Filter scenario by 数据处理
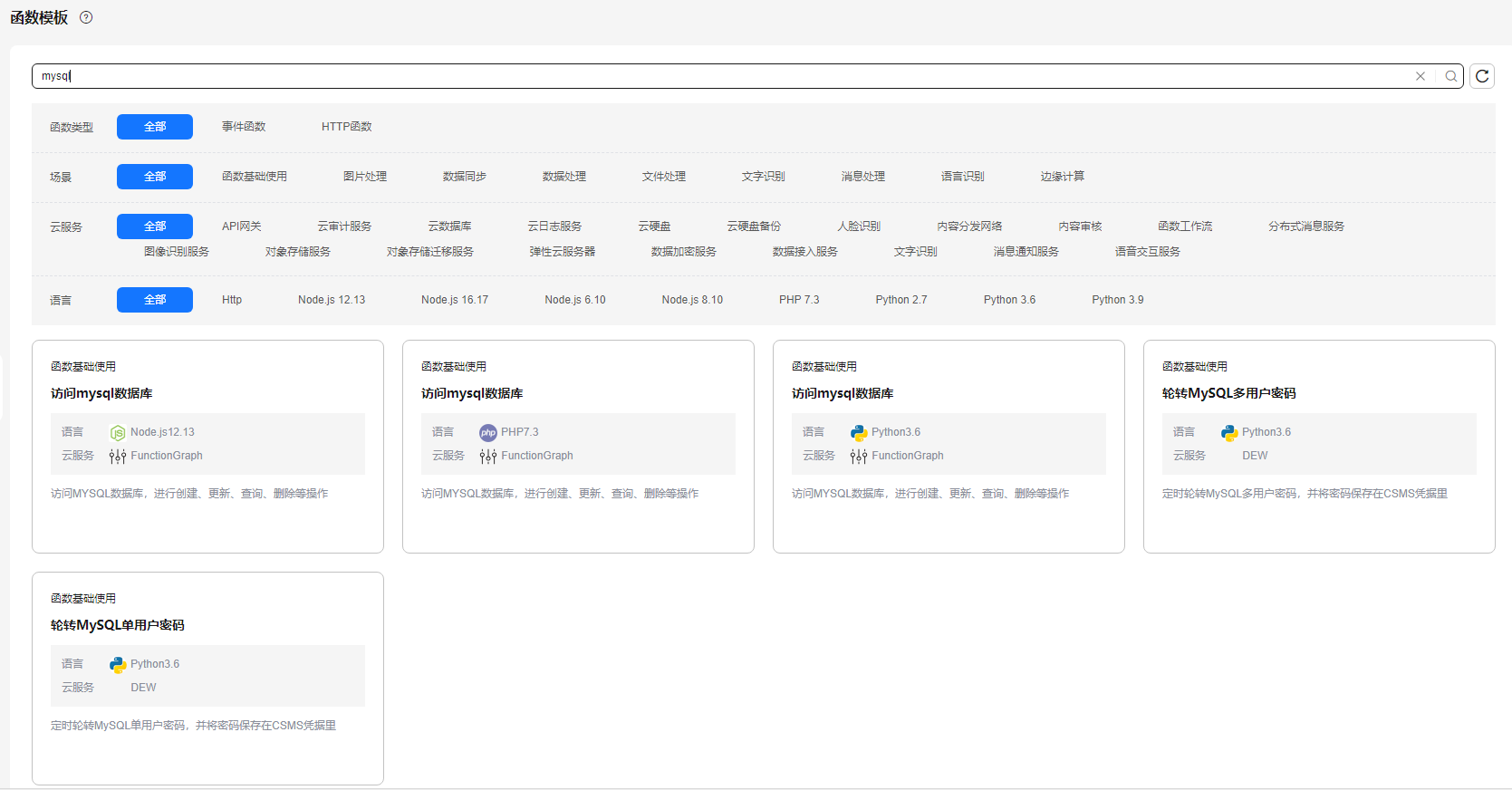This screenshot has height=790, width=1512. coord(563,177)
